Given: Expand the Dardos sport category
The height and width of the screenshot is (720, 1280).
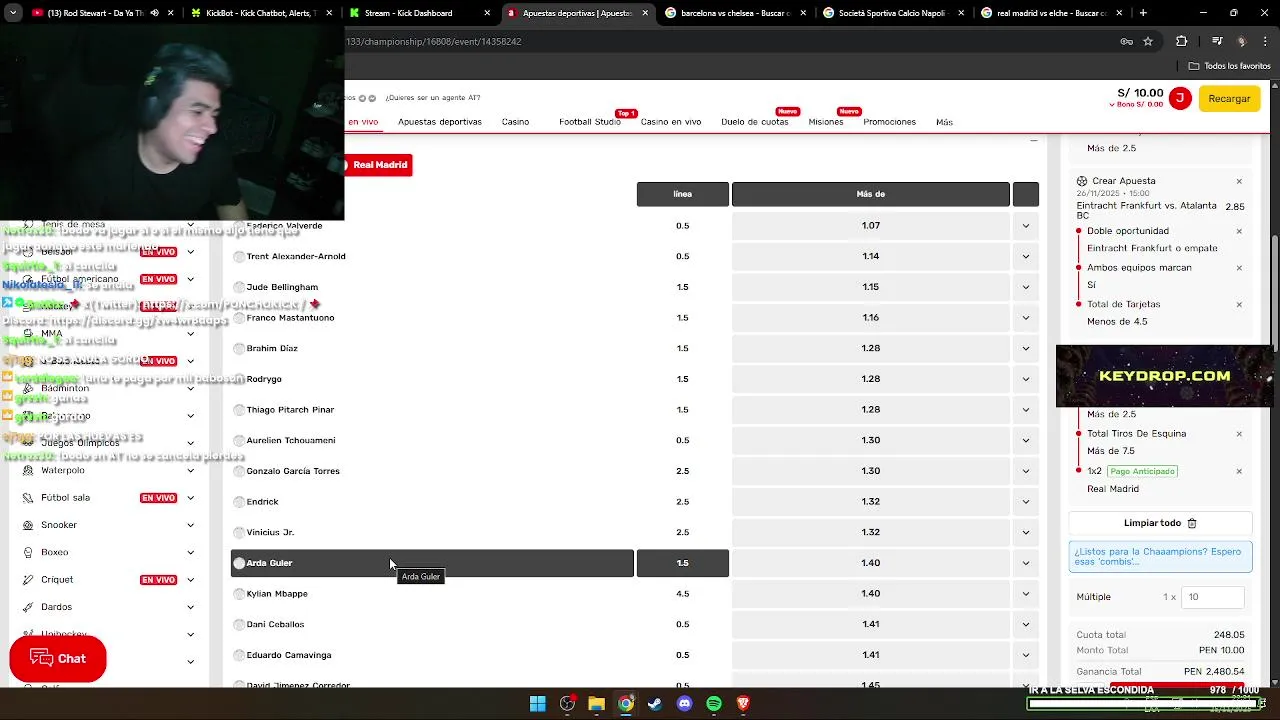Looking at the screenshot, I should point(190,607).
